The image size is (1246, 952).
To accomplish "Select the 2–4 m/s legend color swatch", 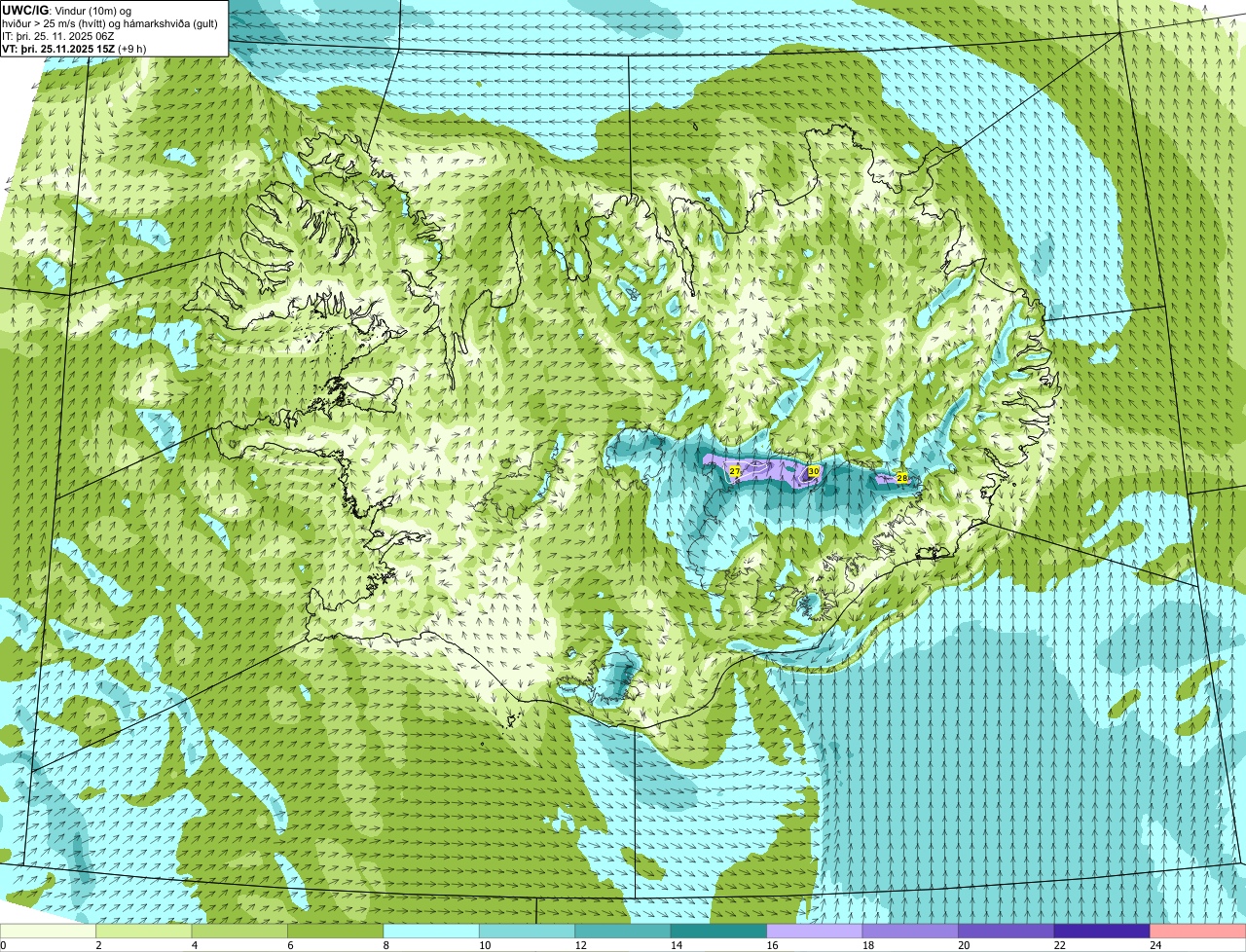I will coord(144,931).
